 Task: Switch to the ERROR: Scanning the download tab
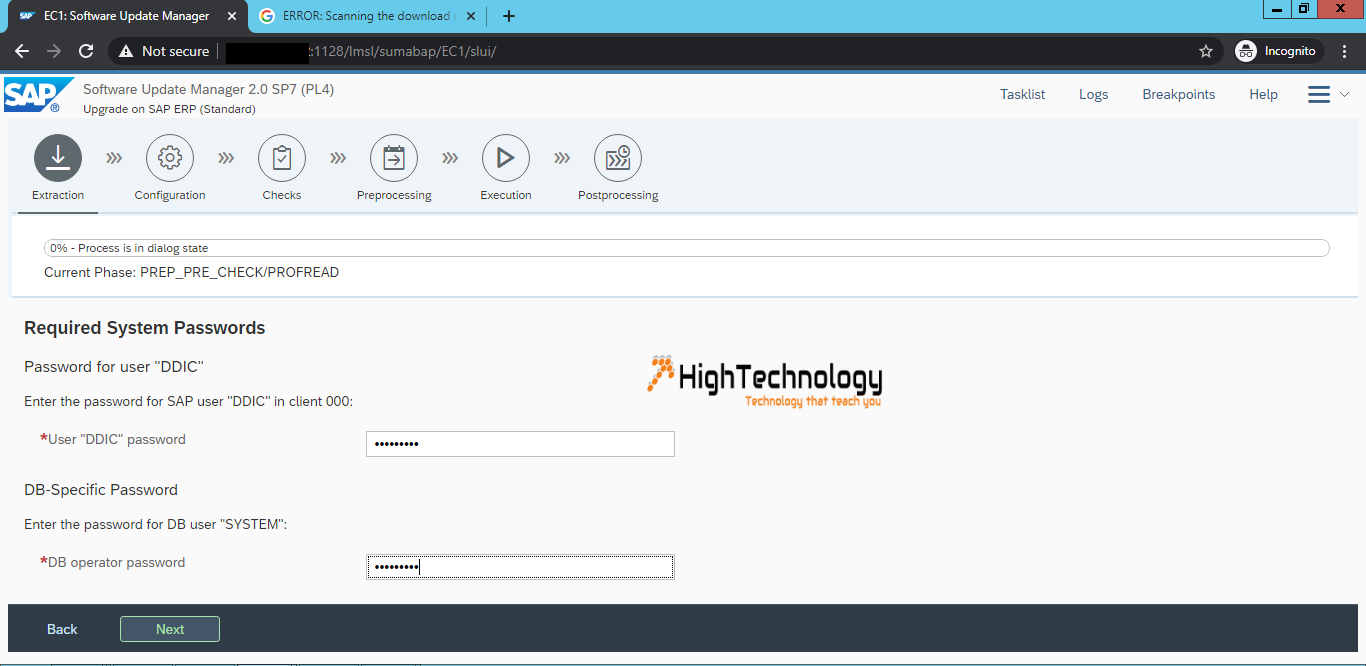click(368, 16)
